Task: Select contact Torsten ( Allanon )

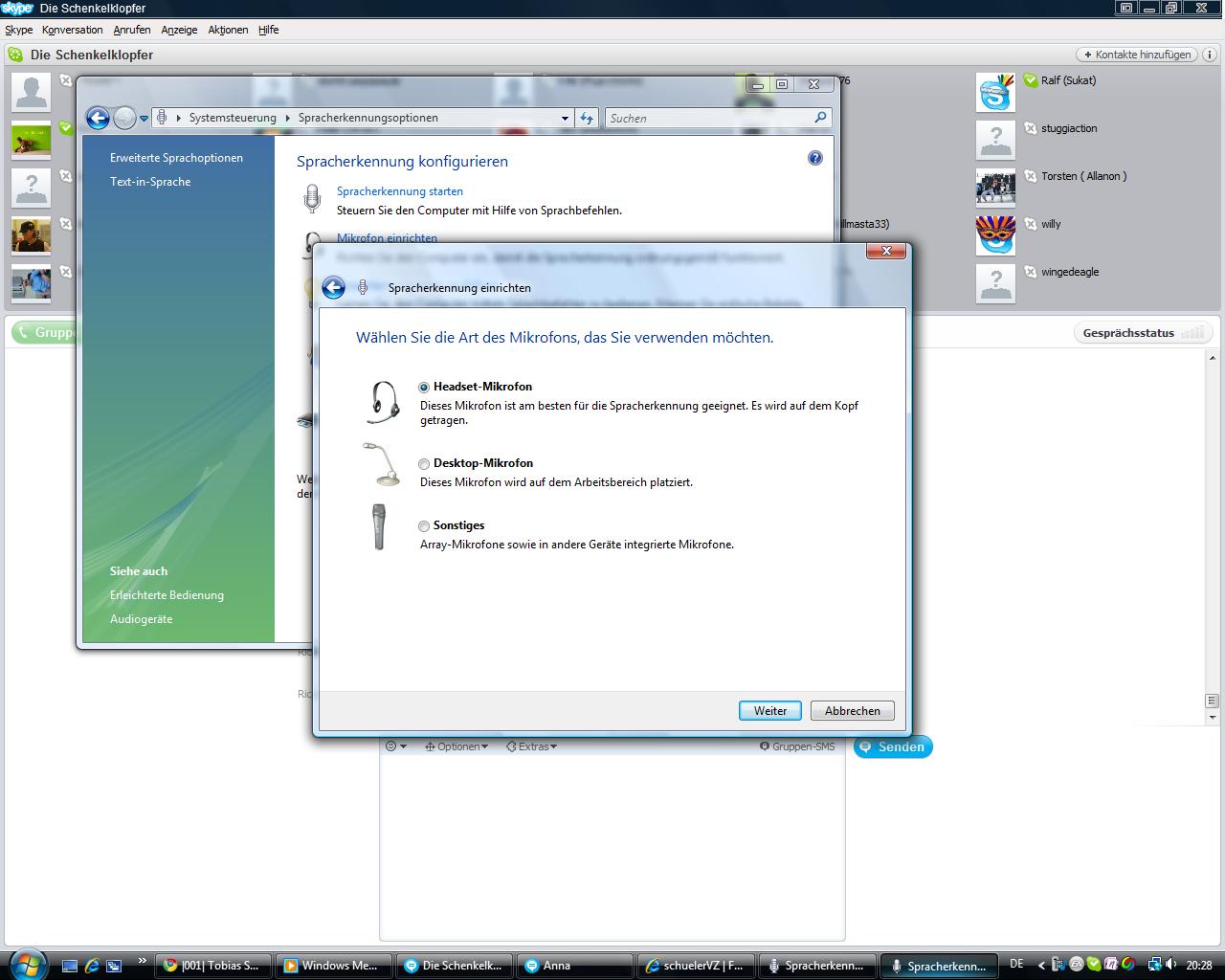Action: click(x=1083, y=176)
